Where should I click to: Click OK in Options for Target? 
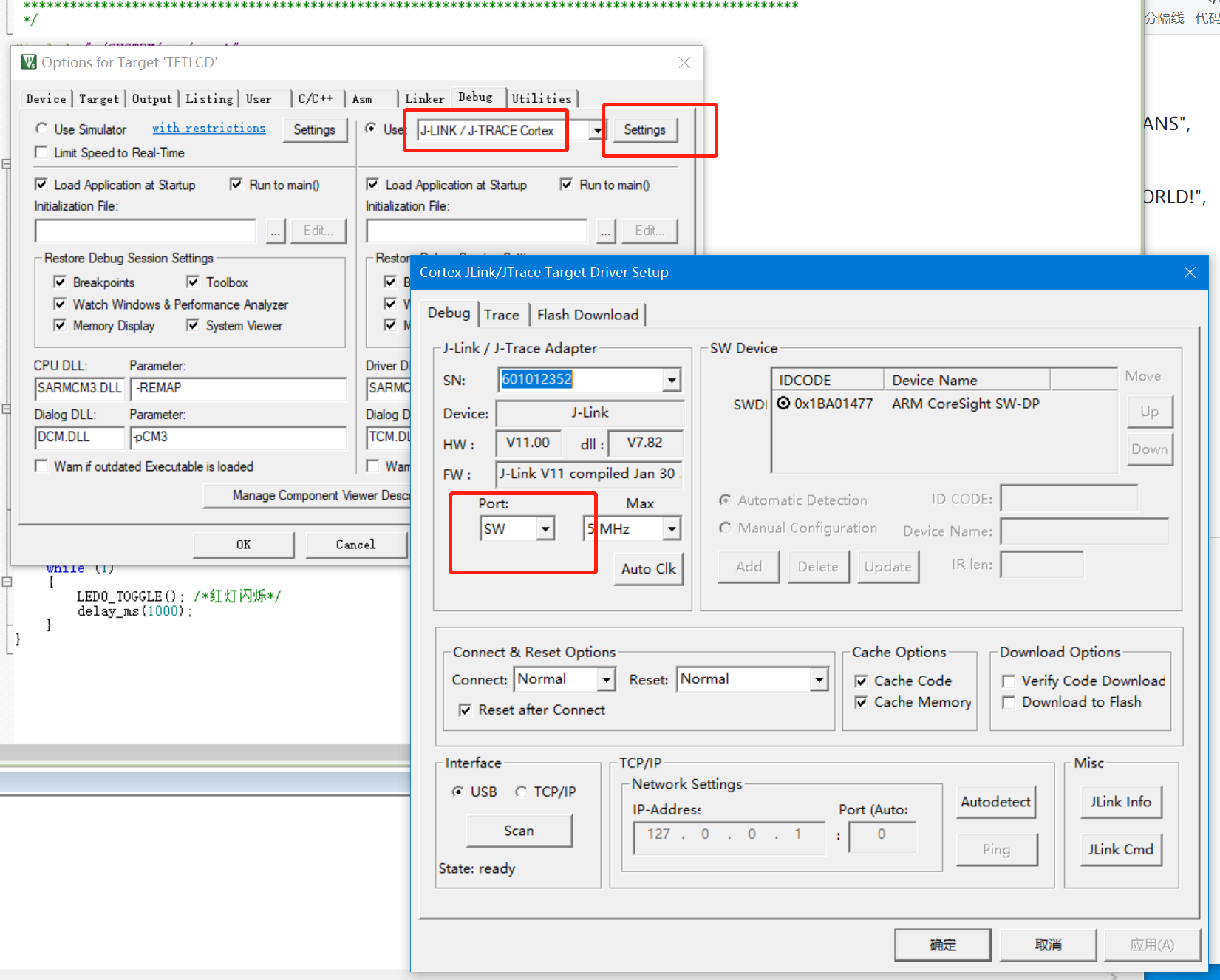tap(243, 545)
